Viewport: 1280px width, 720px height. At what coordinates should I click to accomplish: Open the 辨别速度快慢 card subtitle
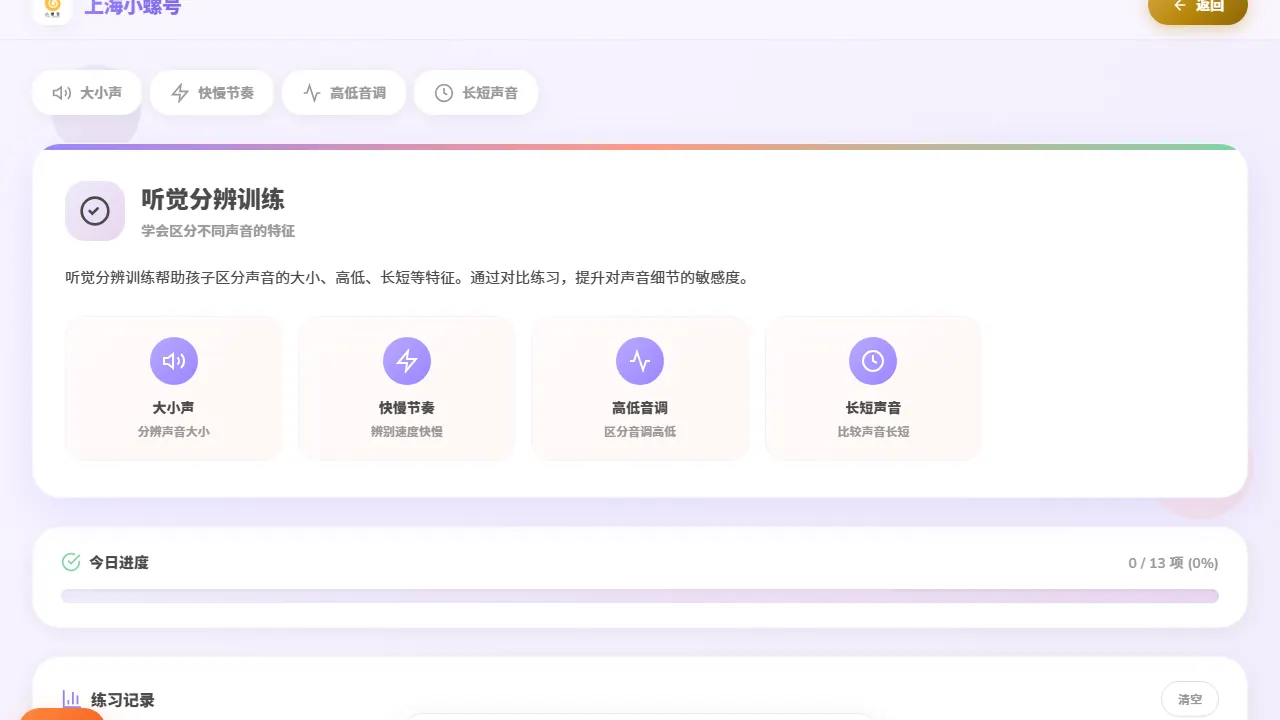407,432
